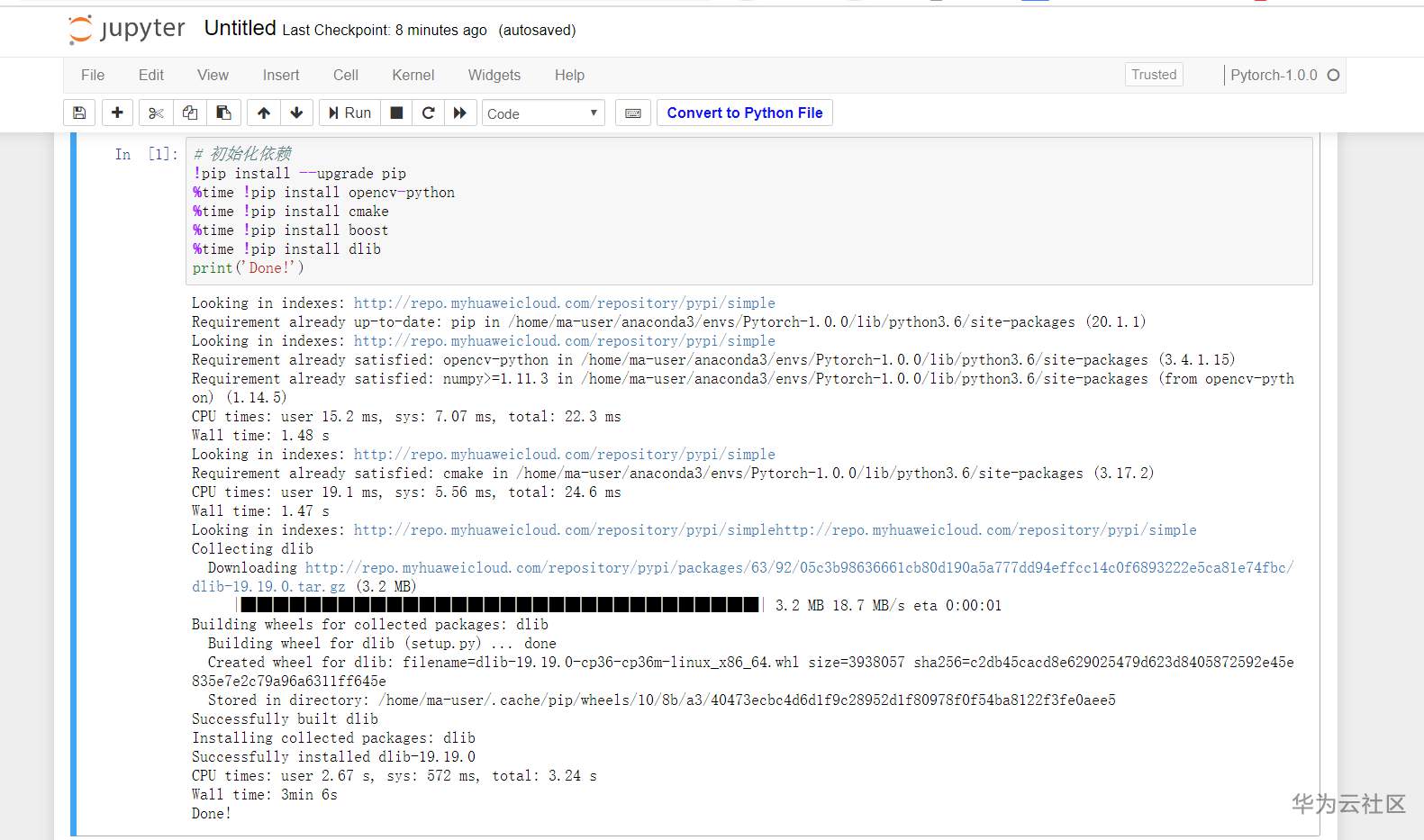Click the '%time !pip install opencv-python' code line

point(323,193)
